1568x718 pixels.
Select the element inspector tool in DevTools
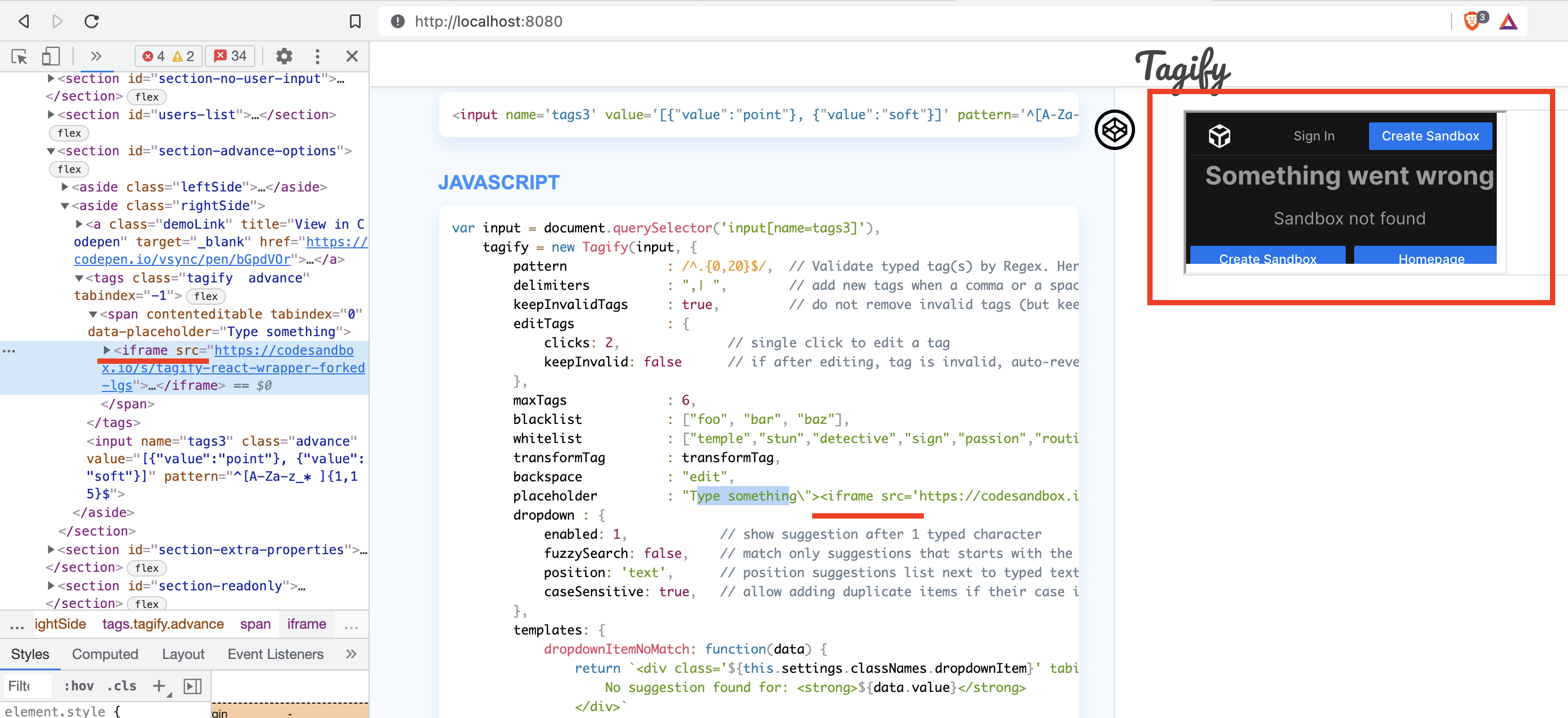pyautogui.click(x=18, y=56)
